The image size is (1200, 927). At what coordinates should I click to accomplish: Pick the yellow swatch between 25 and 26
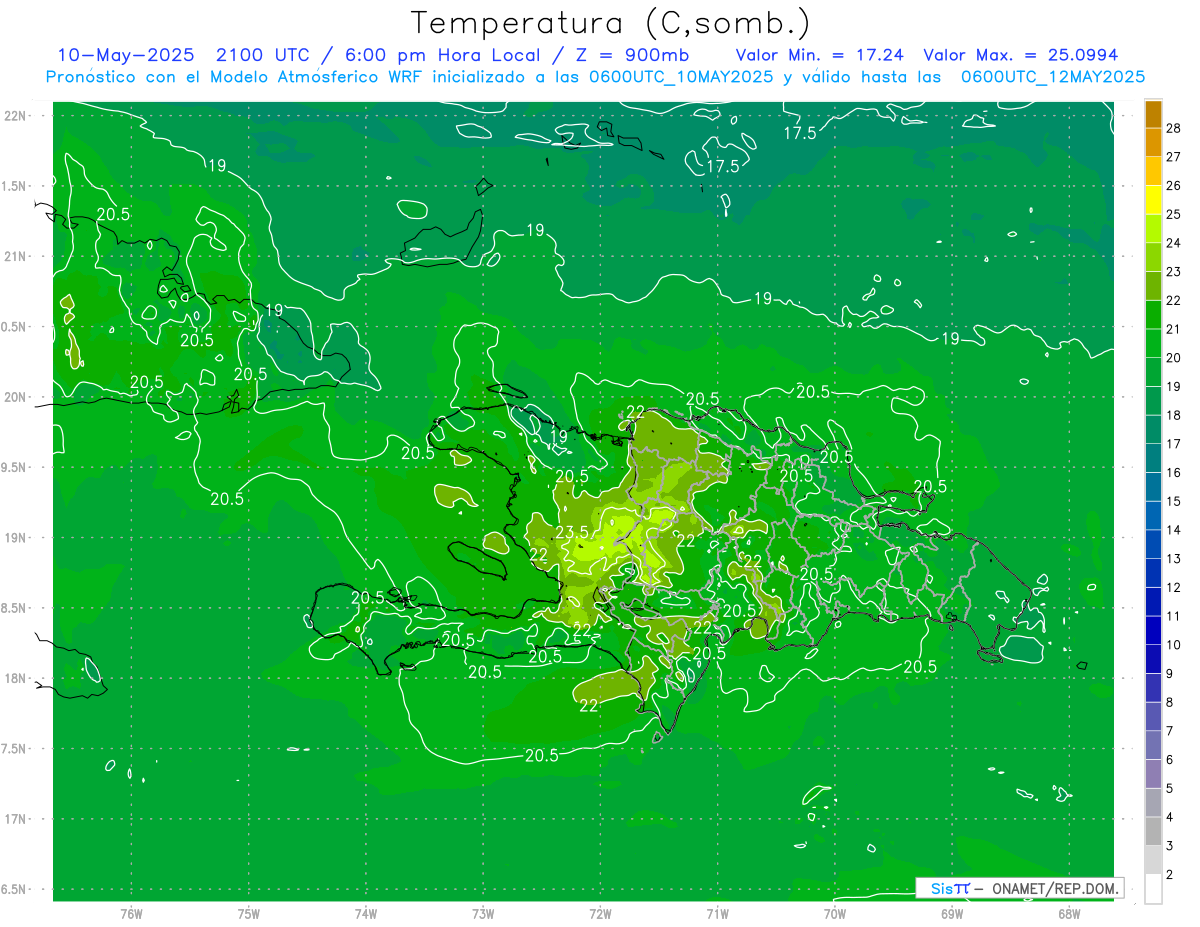point(1153,200)
